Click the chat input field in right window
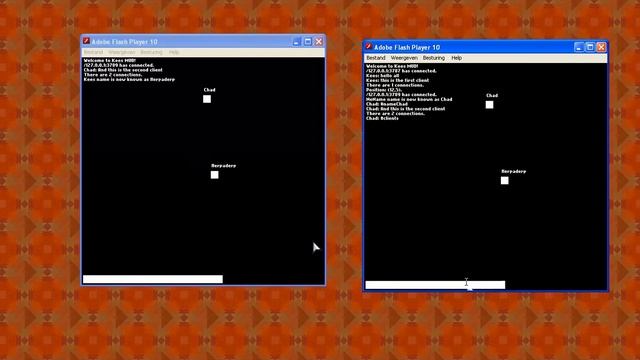This screenshot has width=640, height=360. (x=435, y=285)
